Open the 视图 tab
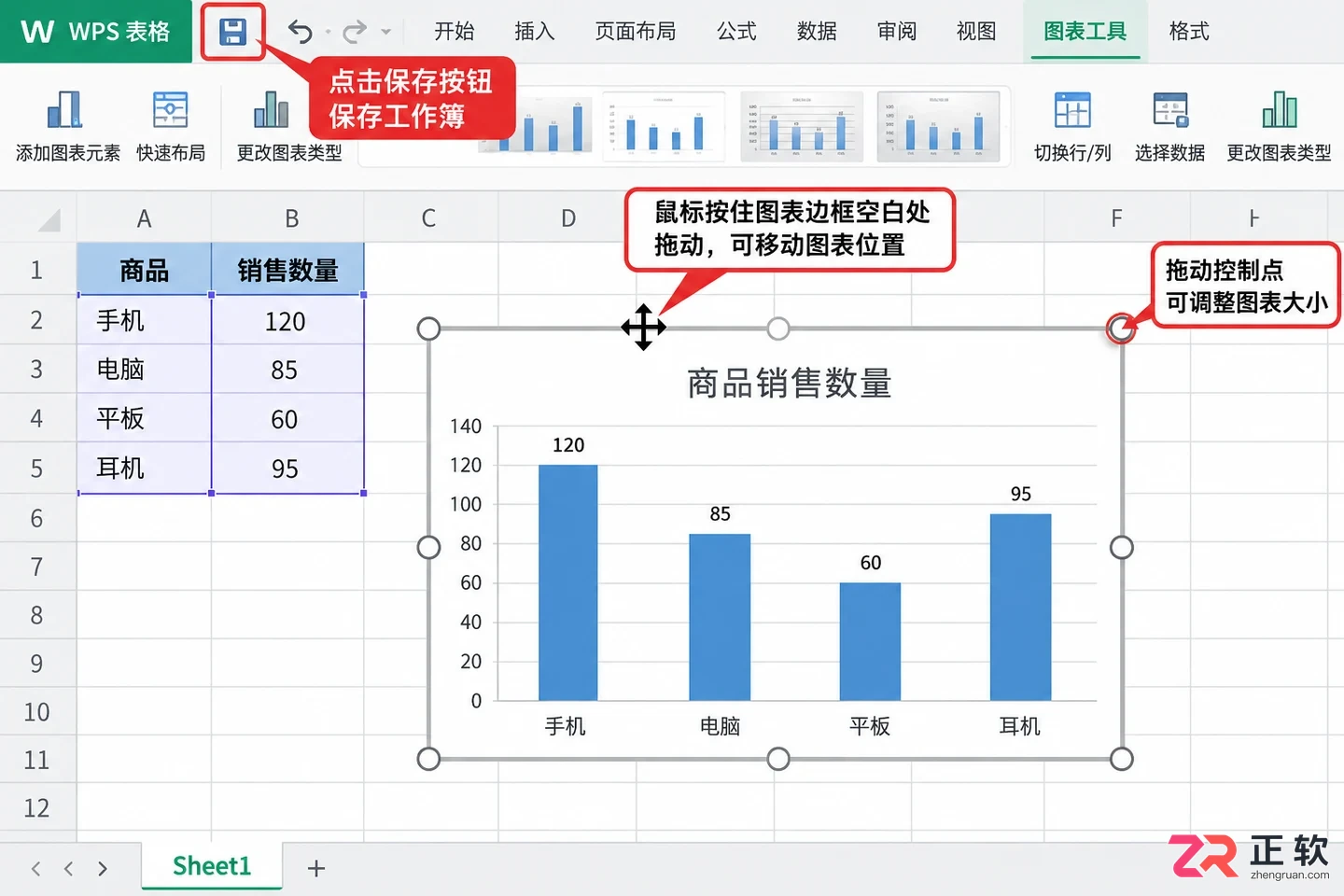This screenshot has height=896, width=1344. (976, 31)
